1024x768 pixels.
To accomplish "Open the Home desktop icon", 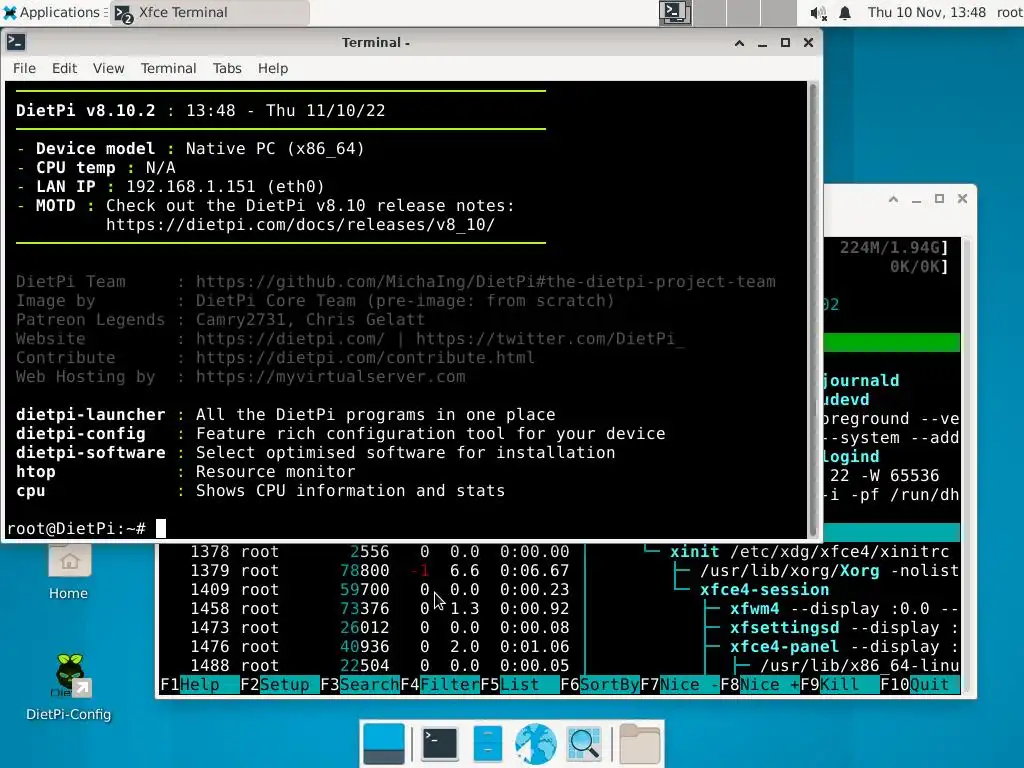I will pyautogui.click(x=69, y=573).
